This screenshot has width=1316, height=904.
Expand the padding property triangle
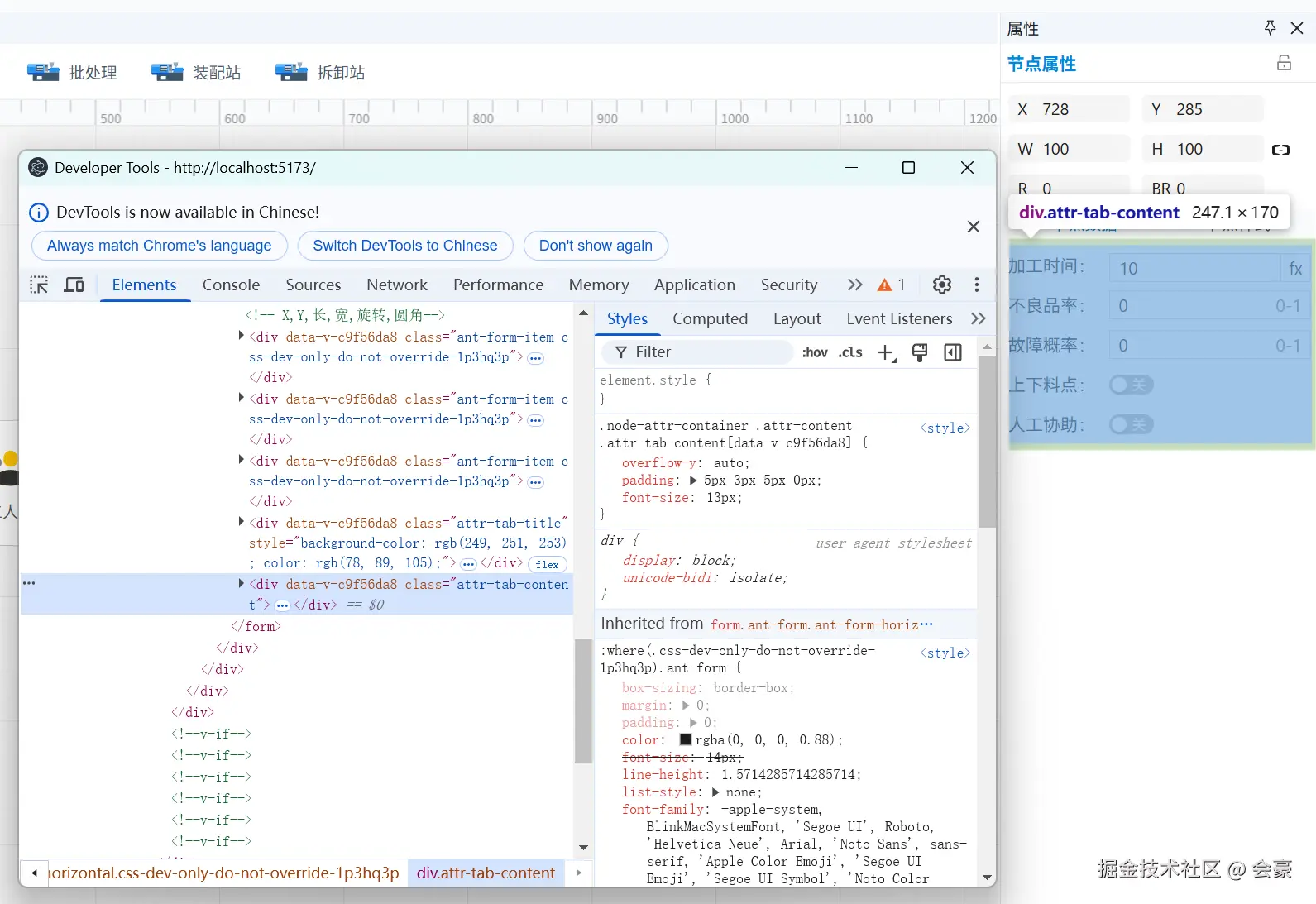[693, 481]
